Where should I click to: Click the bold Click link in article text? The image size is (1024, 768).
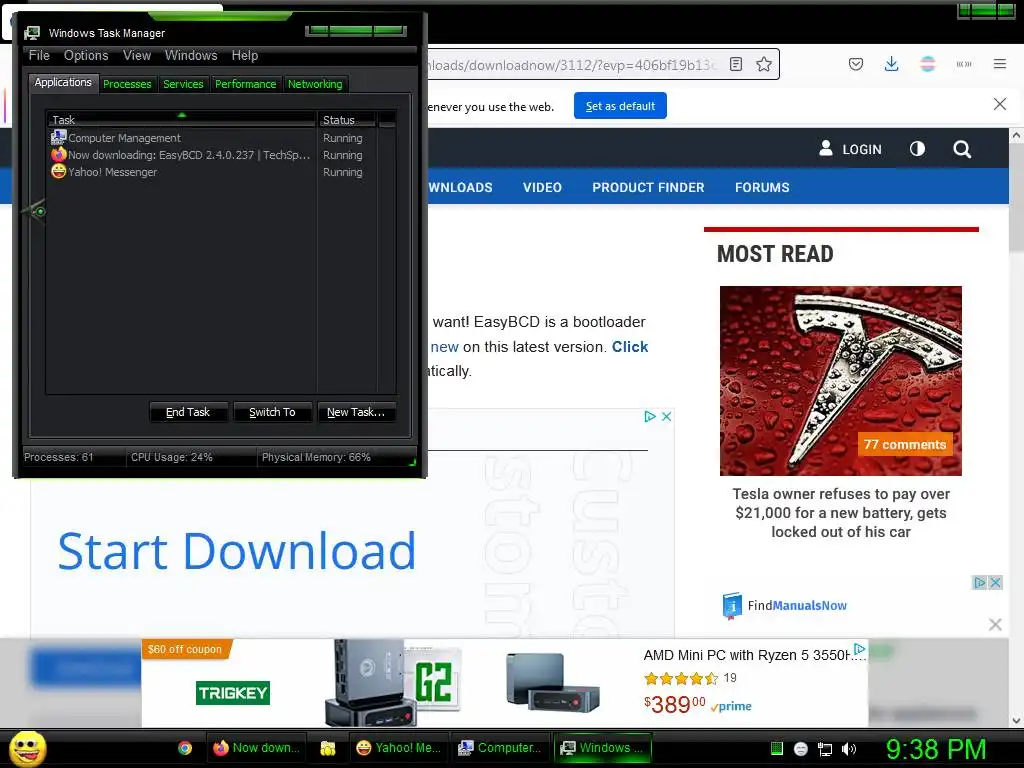pyautogui.click(x=630, y=347)
